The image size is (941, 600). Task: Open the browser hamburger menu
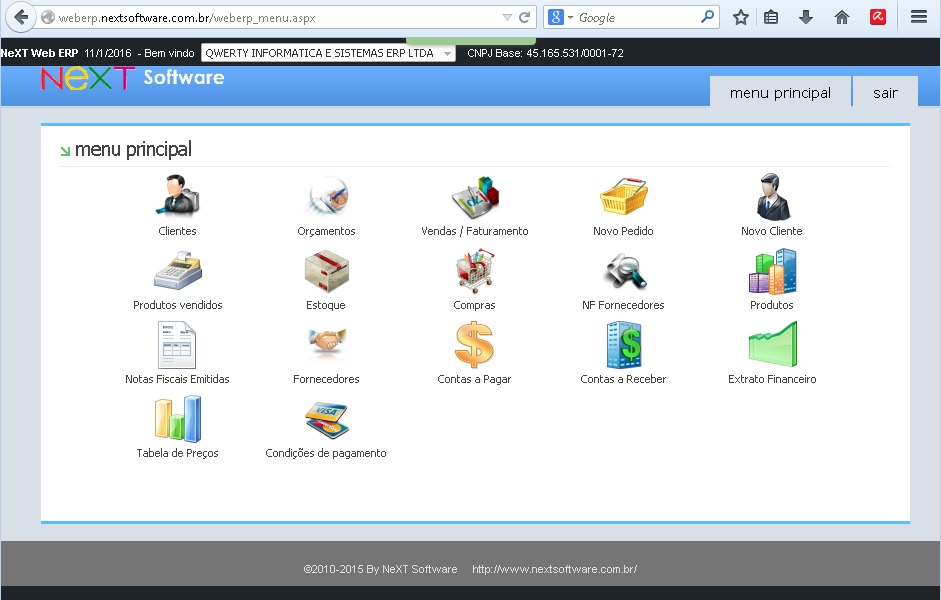919,17
